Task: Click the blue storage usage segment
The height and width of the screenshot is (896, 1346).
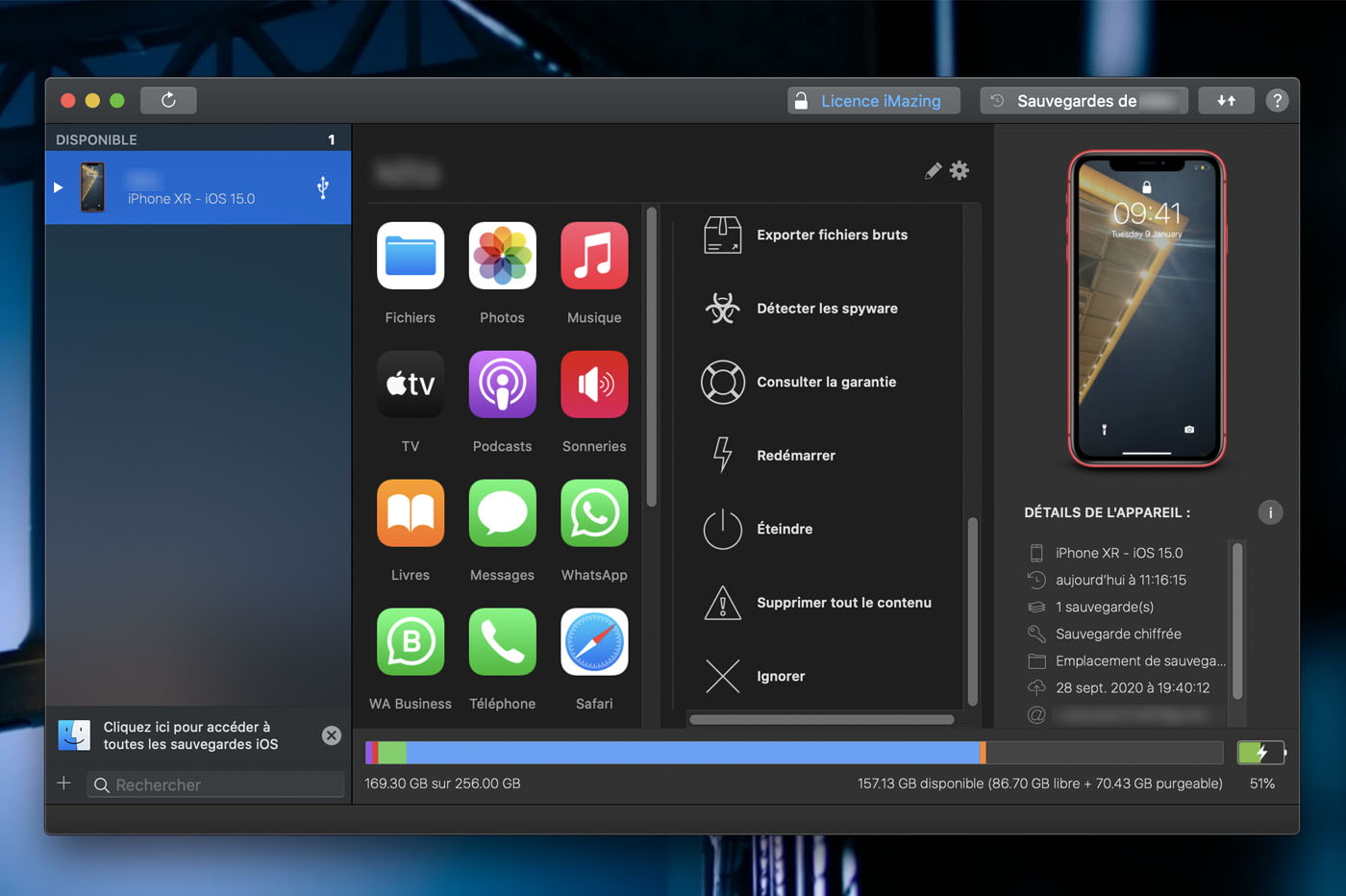Action: point(693,753)
